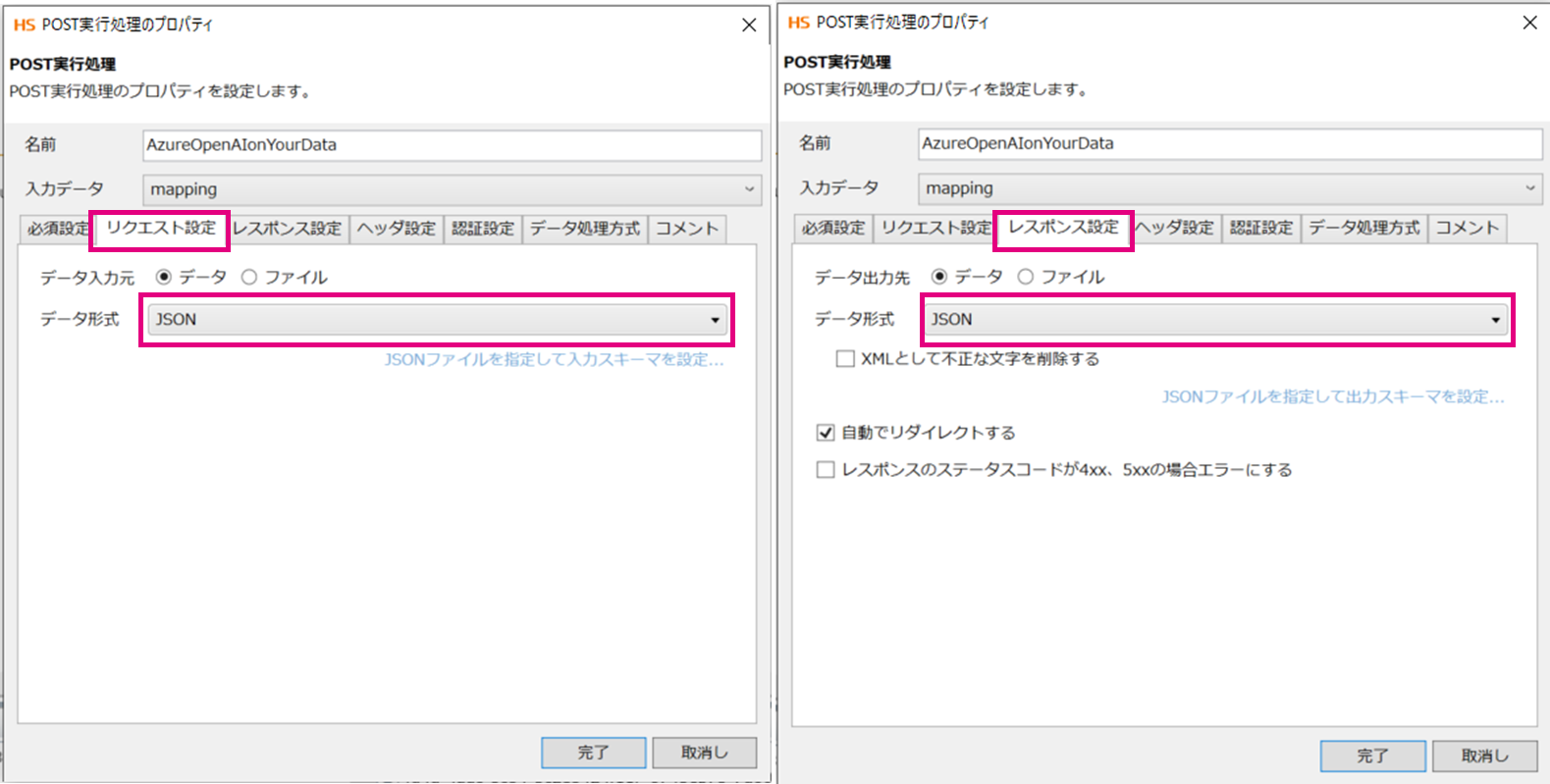1550x784 pixels.
Task: Select データ radio button in left dialog
Action: click(x=164, y=277)
